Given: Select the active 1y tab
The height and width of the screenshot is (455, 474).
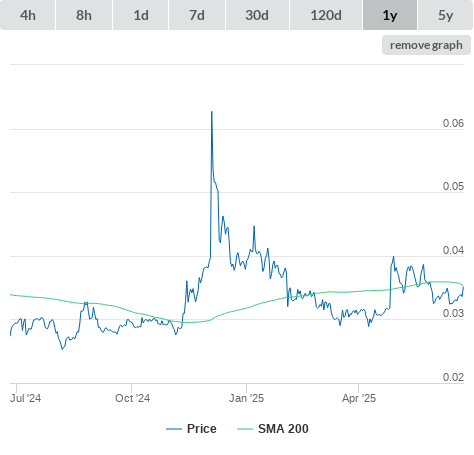Looking at the screenshot, I should [x=390, y=15].
